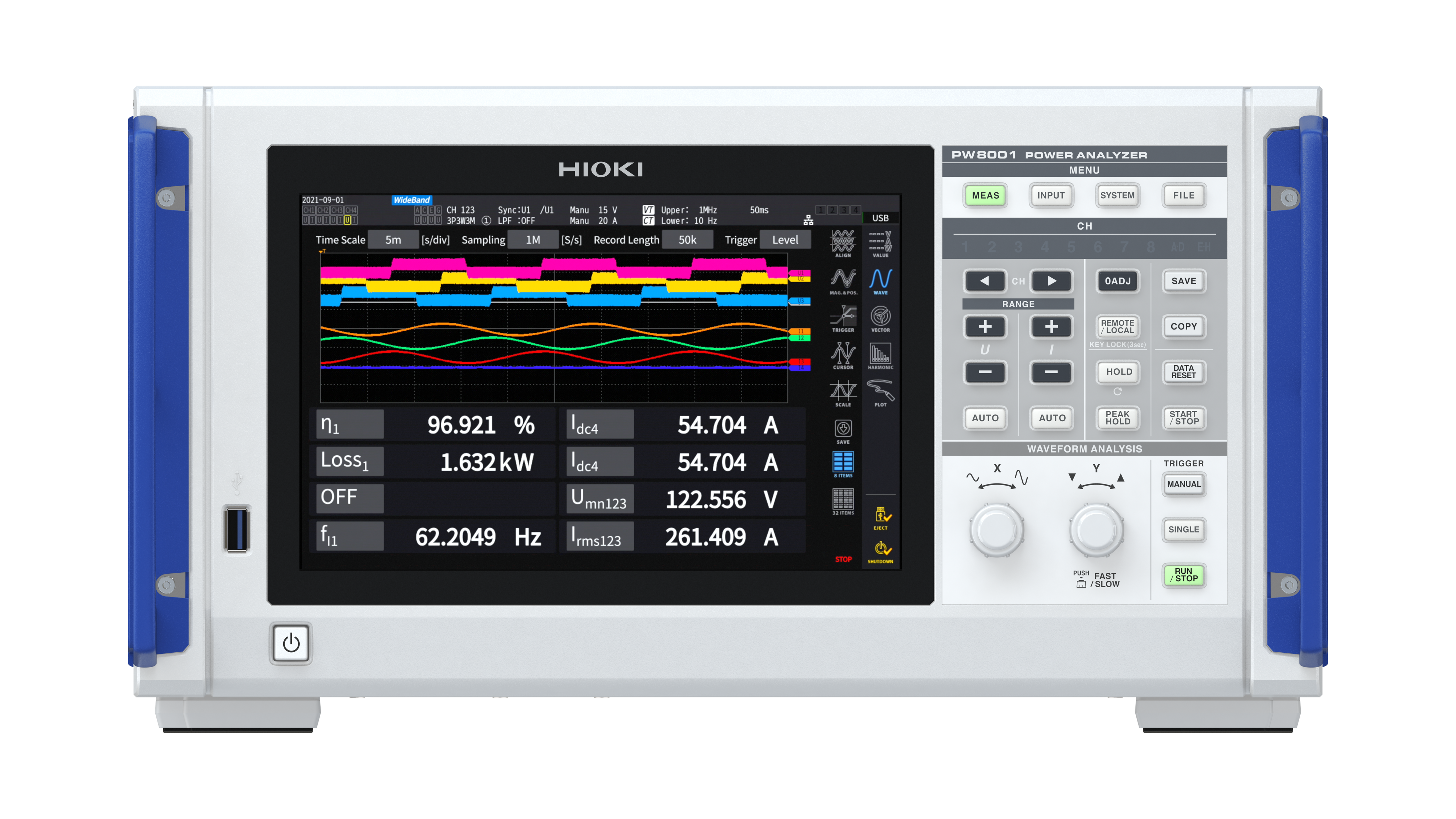
Task: Open the INPUT menu
Action: click(x=1051, y=196)
